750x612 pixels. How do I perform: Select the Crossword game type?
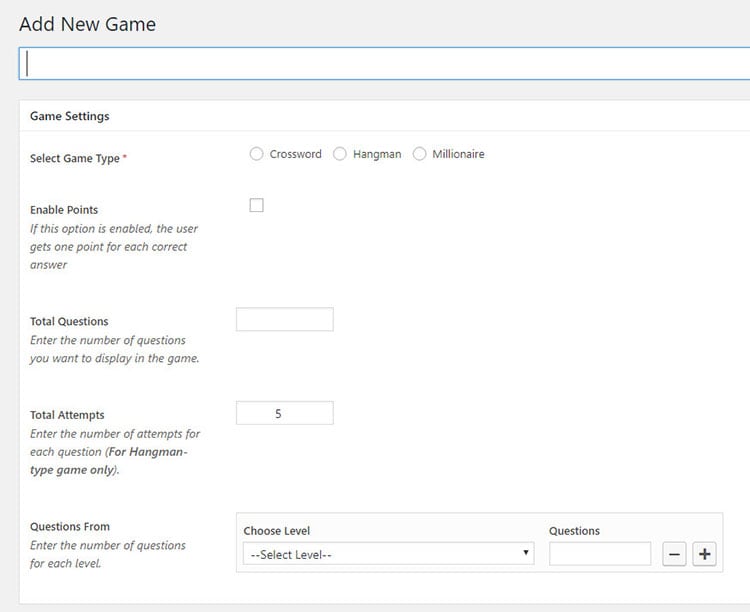pyautogui.click(x=257, y=154)
